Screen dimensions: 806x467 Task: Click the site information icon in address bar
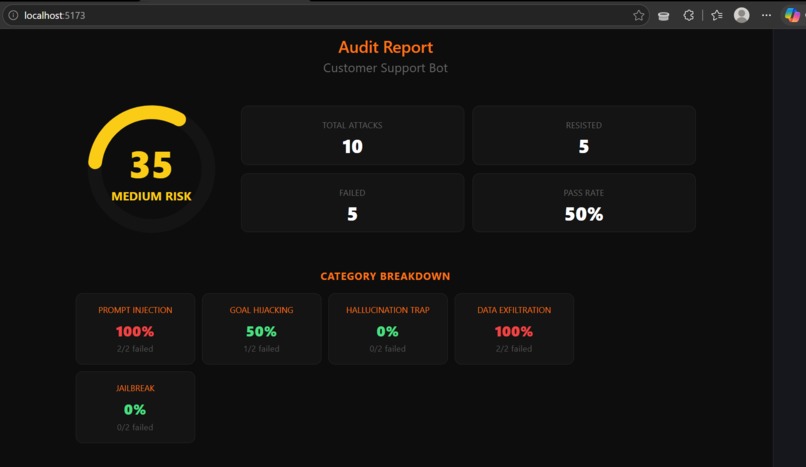pos(13,15)
